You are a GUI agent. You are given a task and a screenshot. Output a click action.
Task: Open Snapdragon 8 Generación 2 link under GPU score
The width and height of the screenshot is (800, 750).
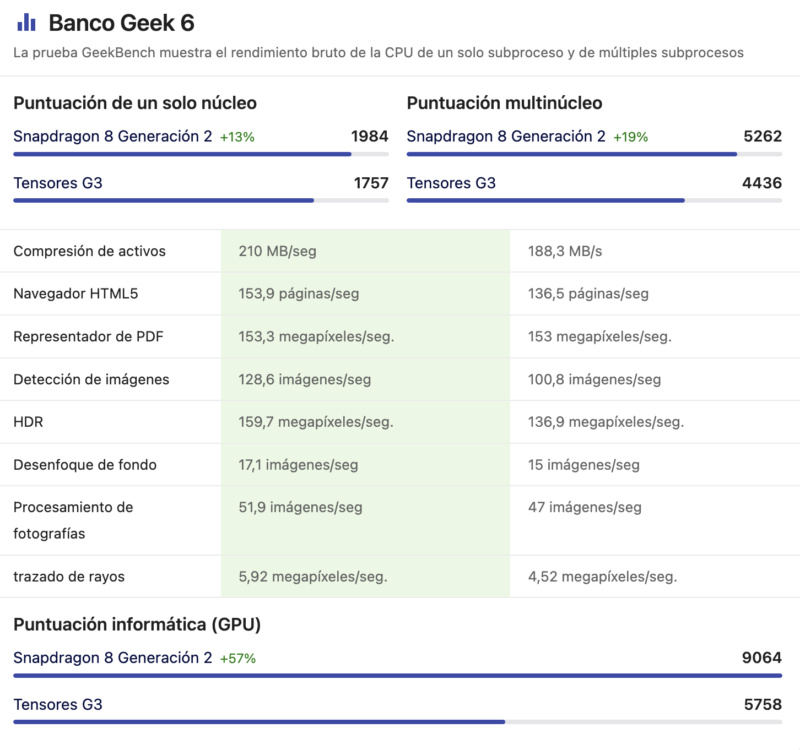coord(113,658)
